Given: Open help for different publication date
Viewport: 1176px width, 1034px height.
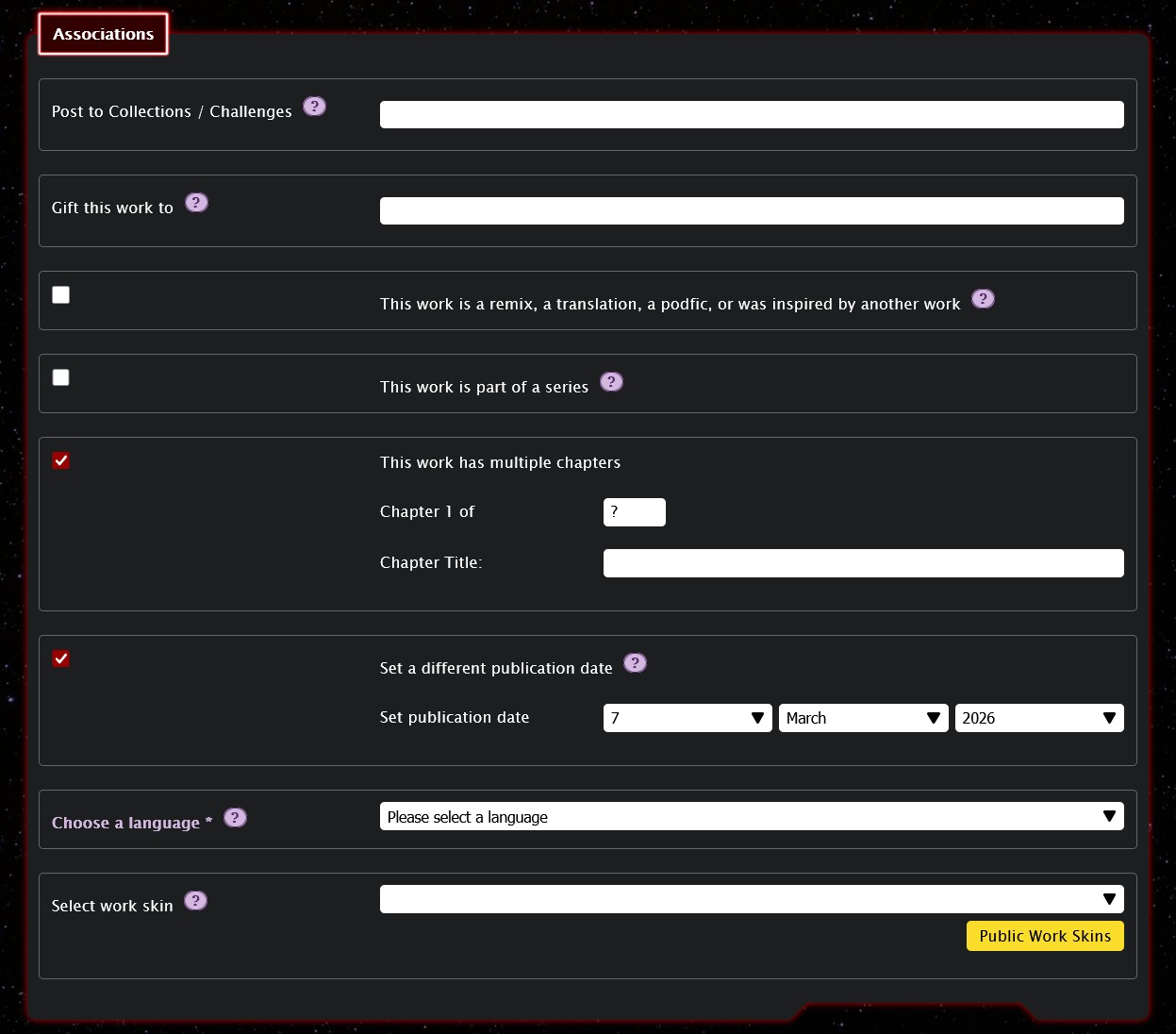Looking at the screenshot, I should point(635,663).
